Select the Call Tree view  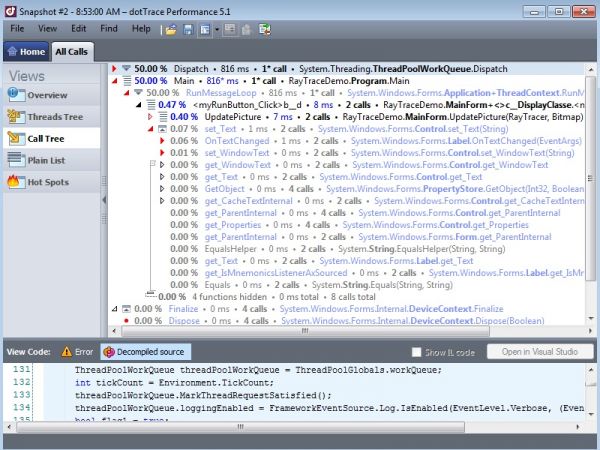(47, 139)
